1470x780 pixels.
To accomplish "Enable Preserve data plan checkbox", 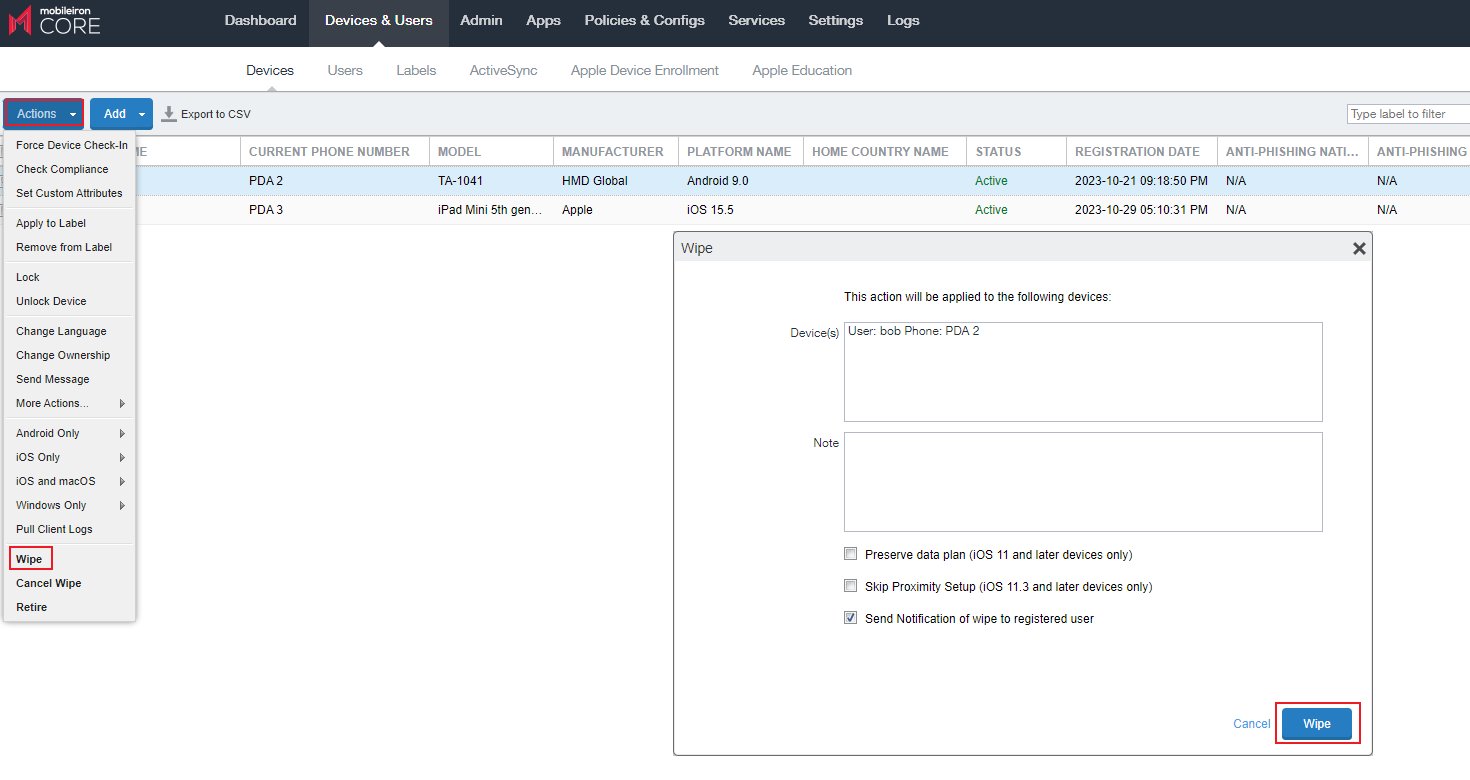I will [851, 554].
